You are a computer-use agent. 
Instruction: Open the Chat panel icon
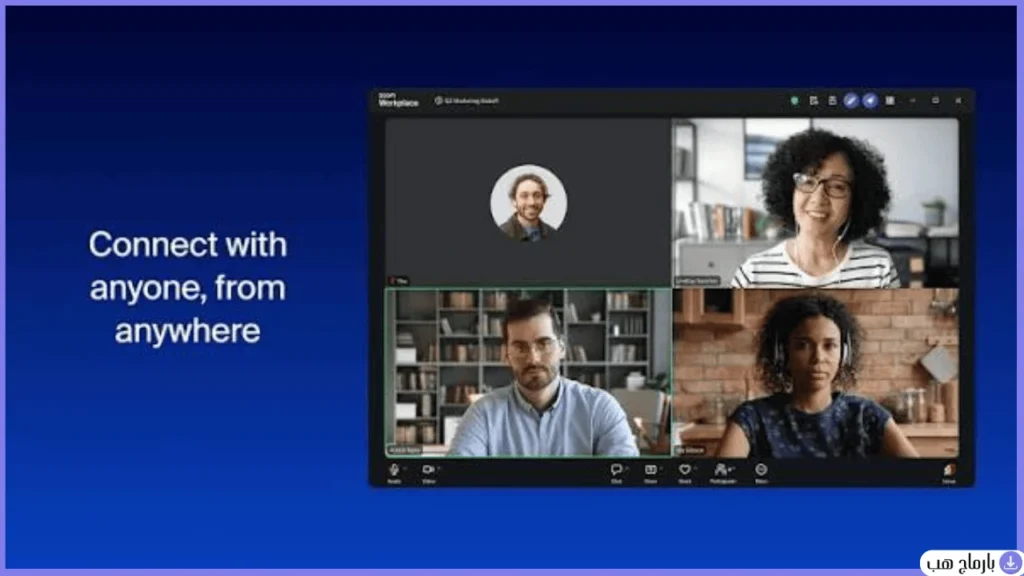616,470
